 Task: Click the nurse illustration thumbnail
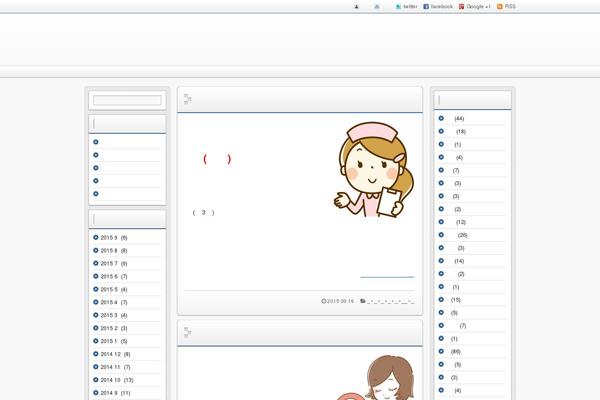tap(374, 170)
